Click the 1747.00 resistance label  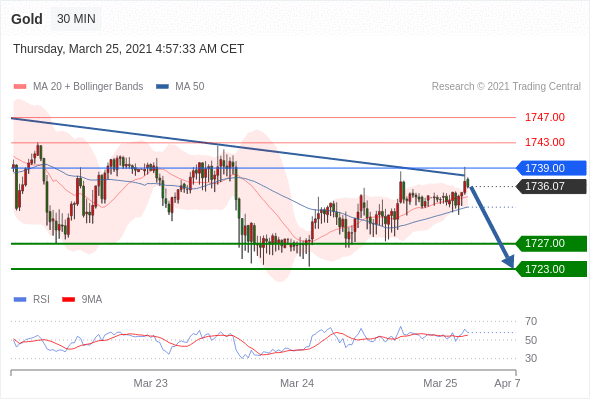coord(545,117)
